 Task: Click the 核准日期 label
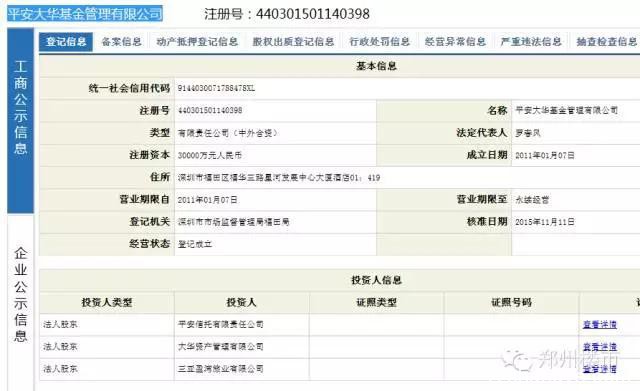(487, 222)
